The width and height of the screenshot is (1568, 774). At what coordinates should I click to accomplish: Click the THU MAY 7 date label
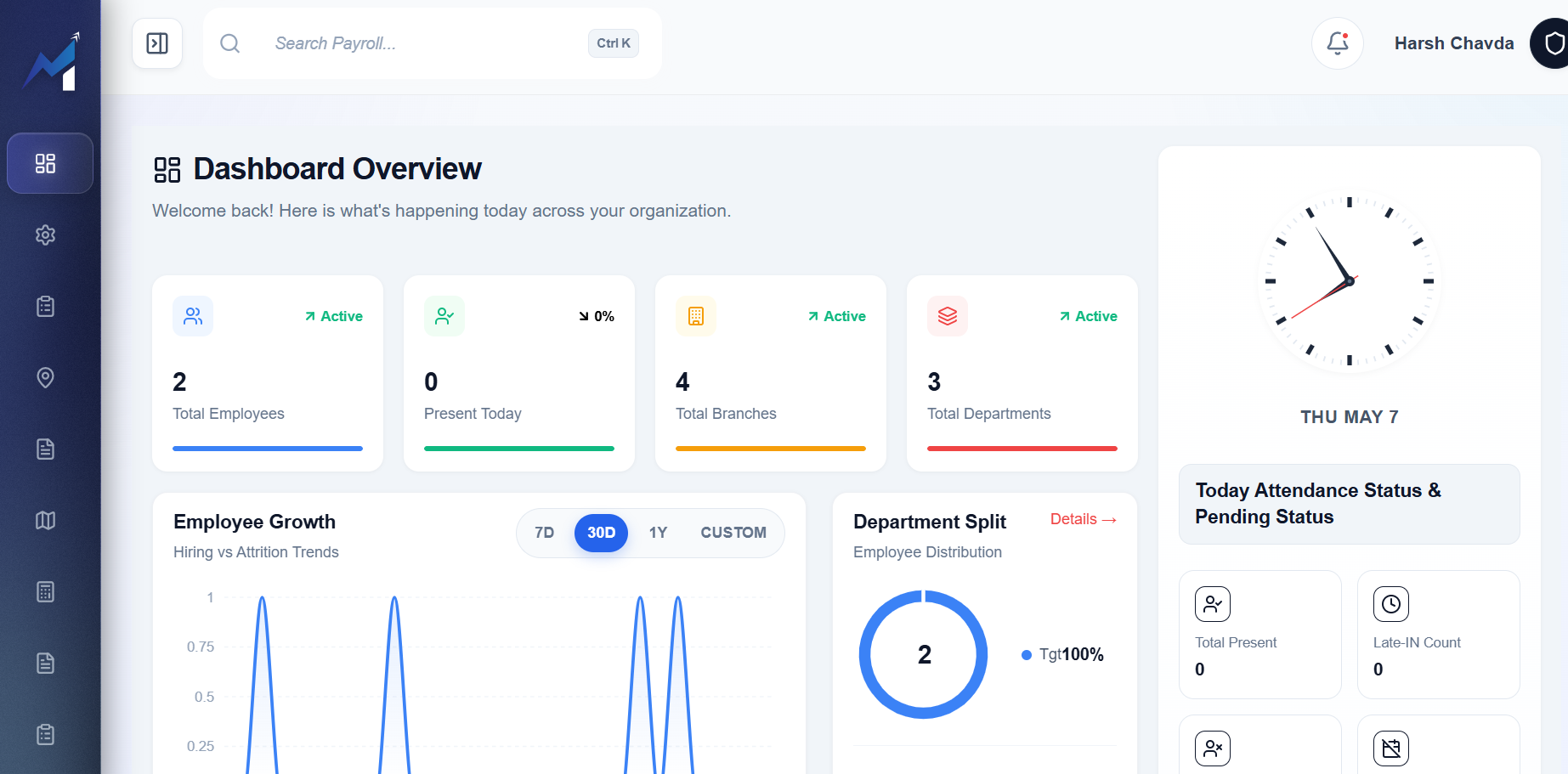1350,417
